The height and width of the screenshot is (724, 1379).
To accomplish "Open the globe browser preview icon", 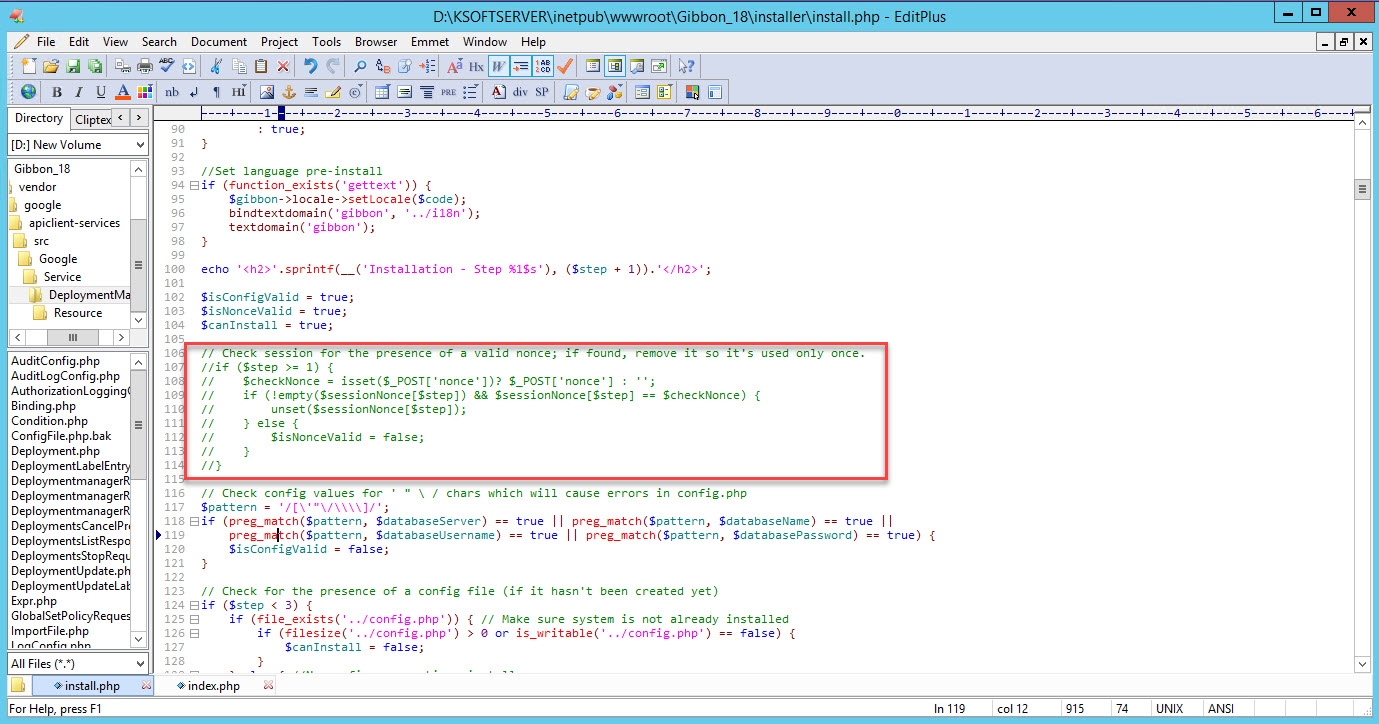I will tap(28, 92).
